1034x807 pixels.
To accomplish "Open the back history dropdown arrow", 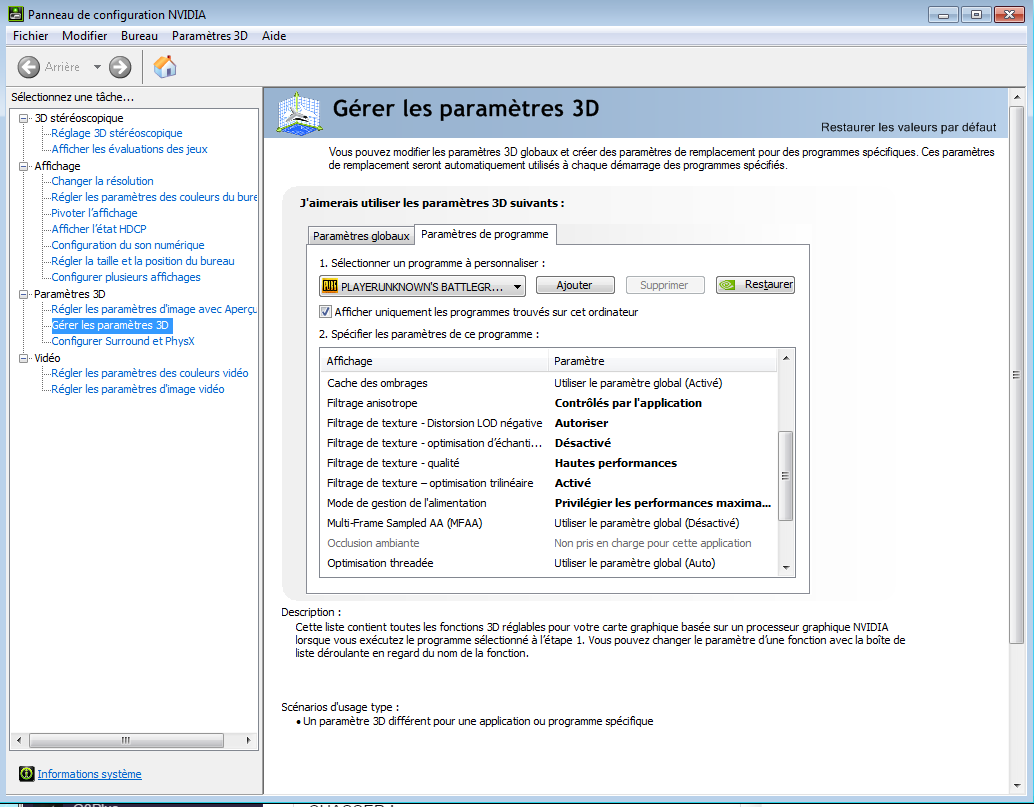I will click(x=97, y=67).
